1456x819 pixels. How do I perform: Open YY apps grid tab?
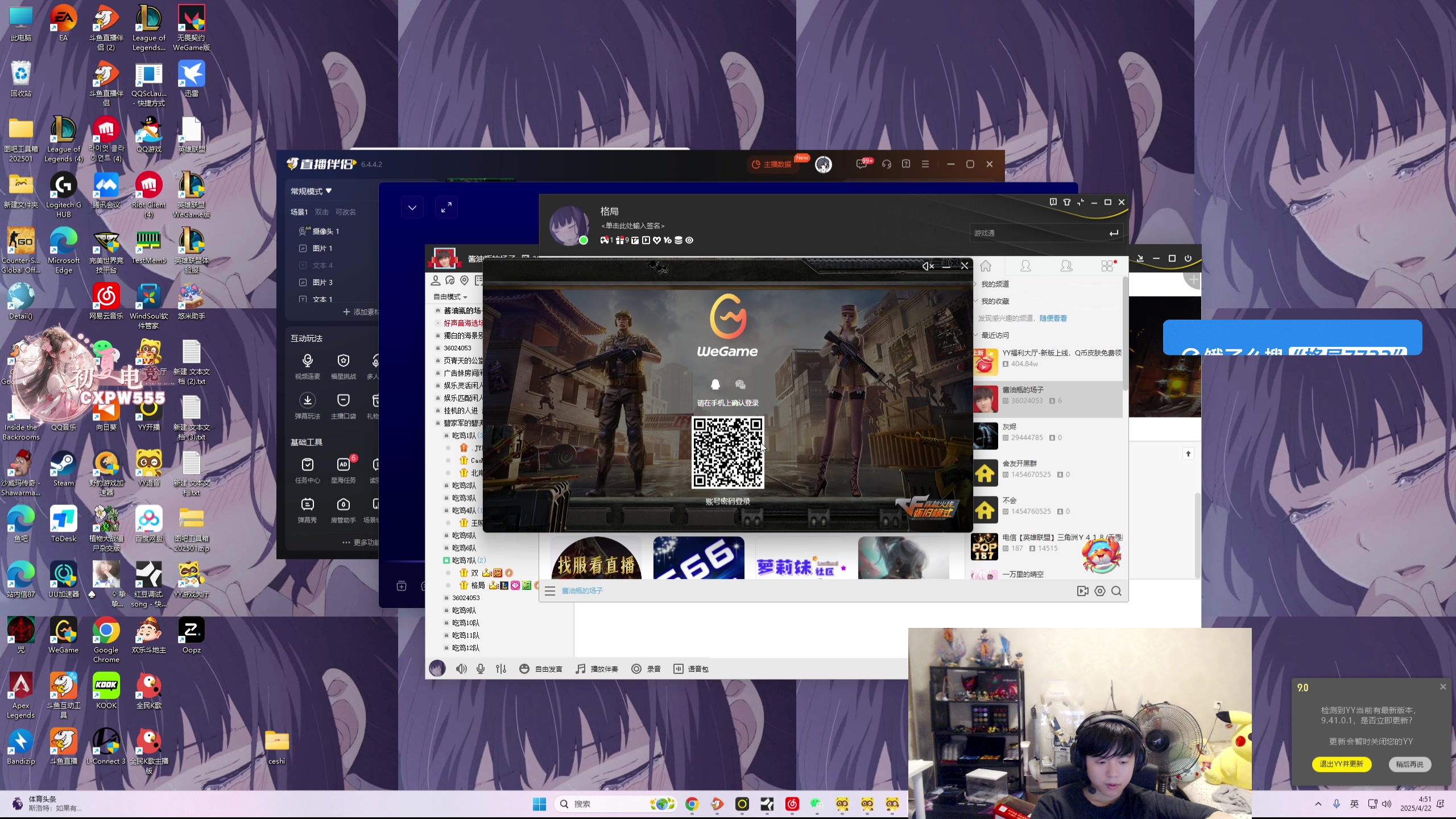tap(1107, 266)
